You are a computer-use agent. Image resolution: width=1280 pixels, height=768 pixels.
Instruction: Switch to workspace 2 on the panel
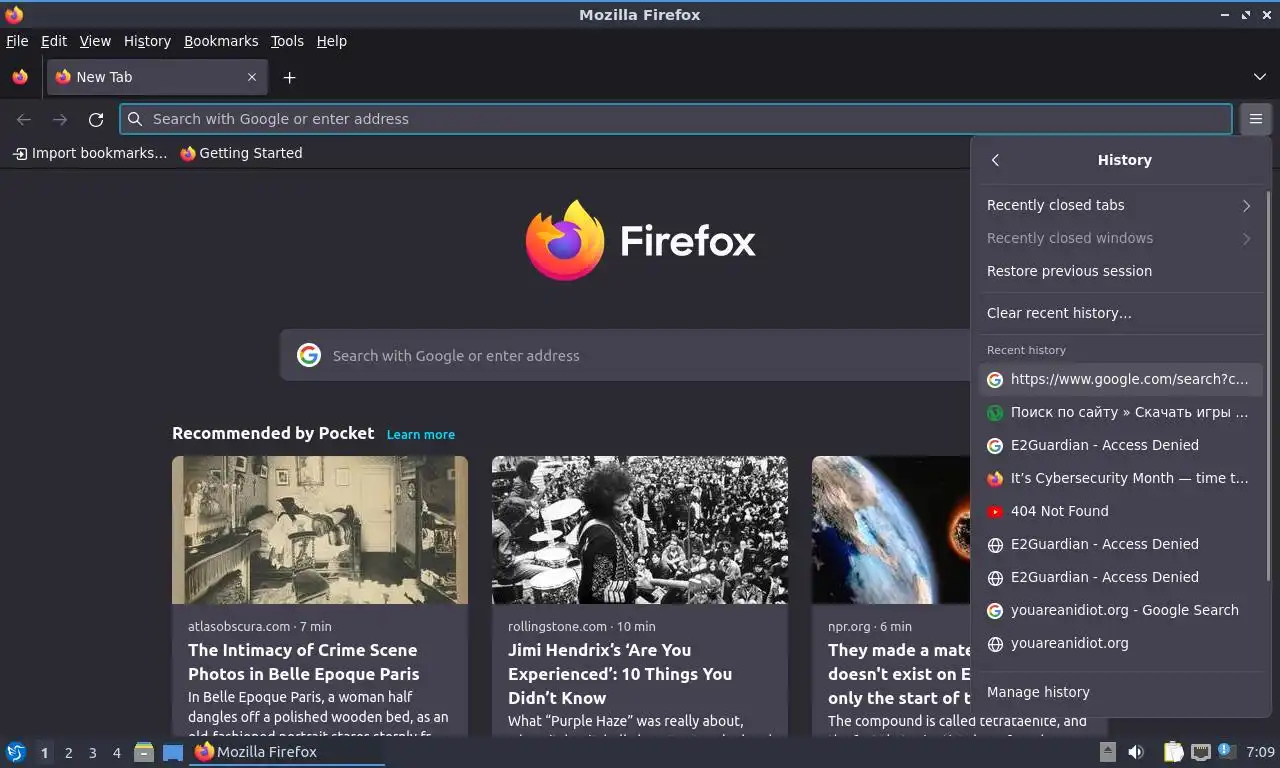coord(68,753)
